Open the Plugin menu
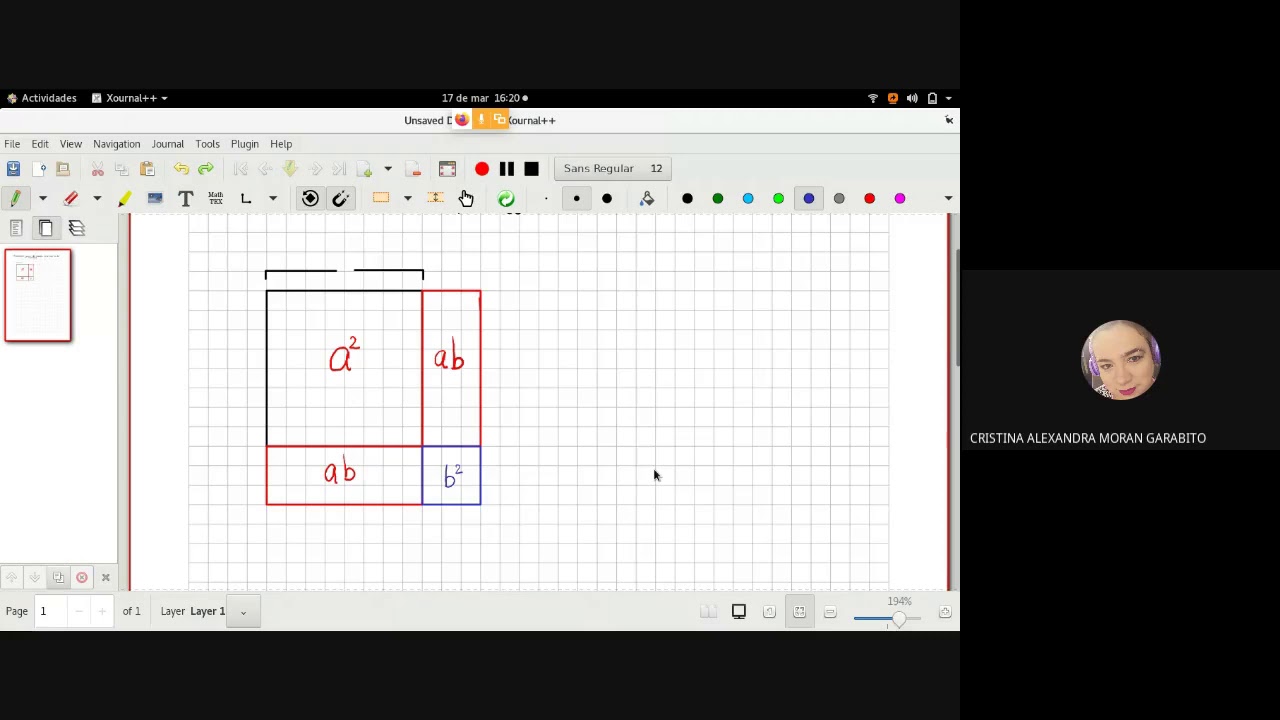 [245, 144]
